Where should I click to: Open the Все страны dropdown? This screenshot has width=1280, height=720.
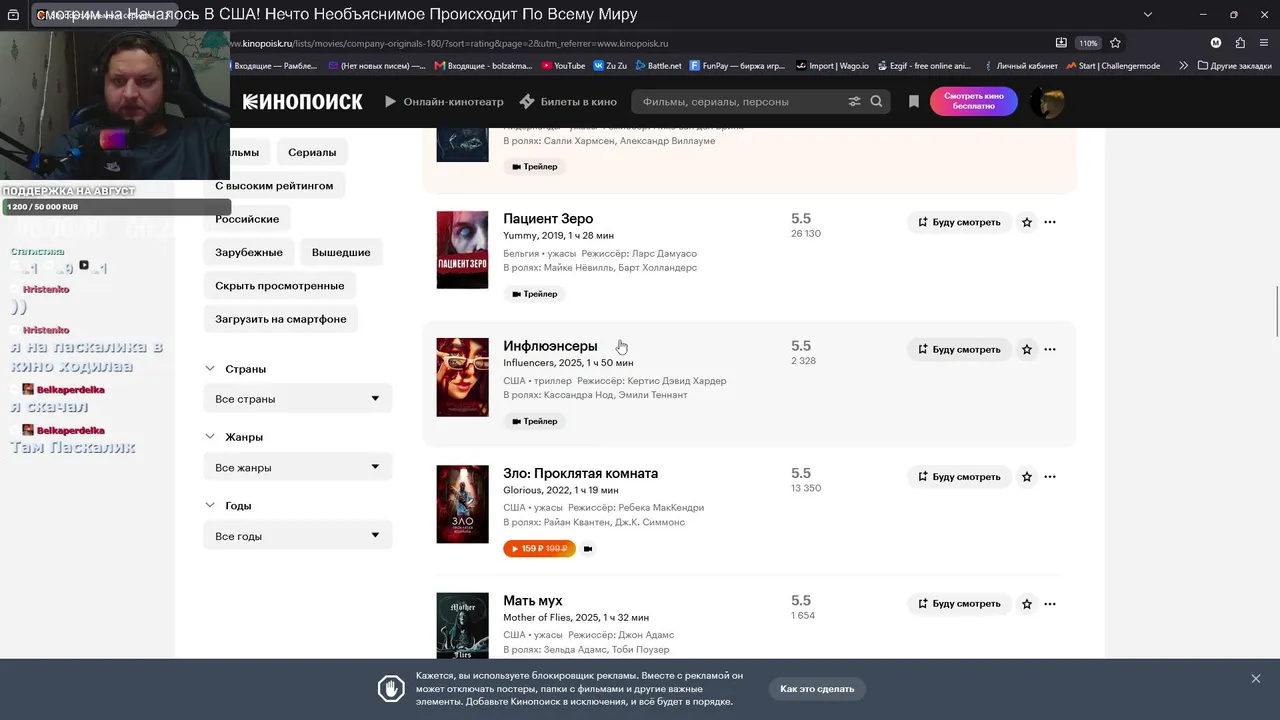298,399
